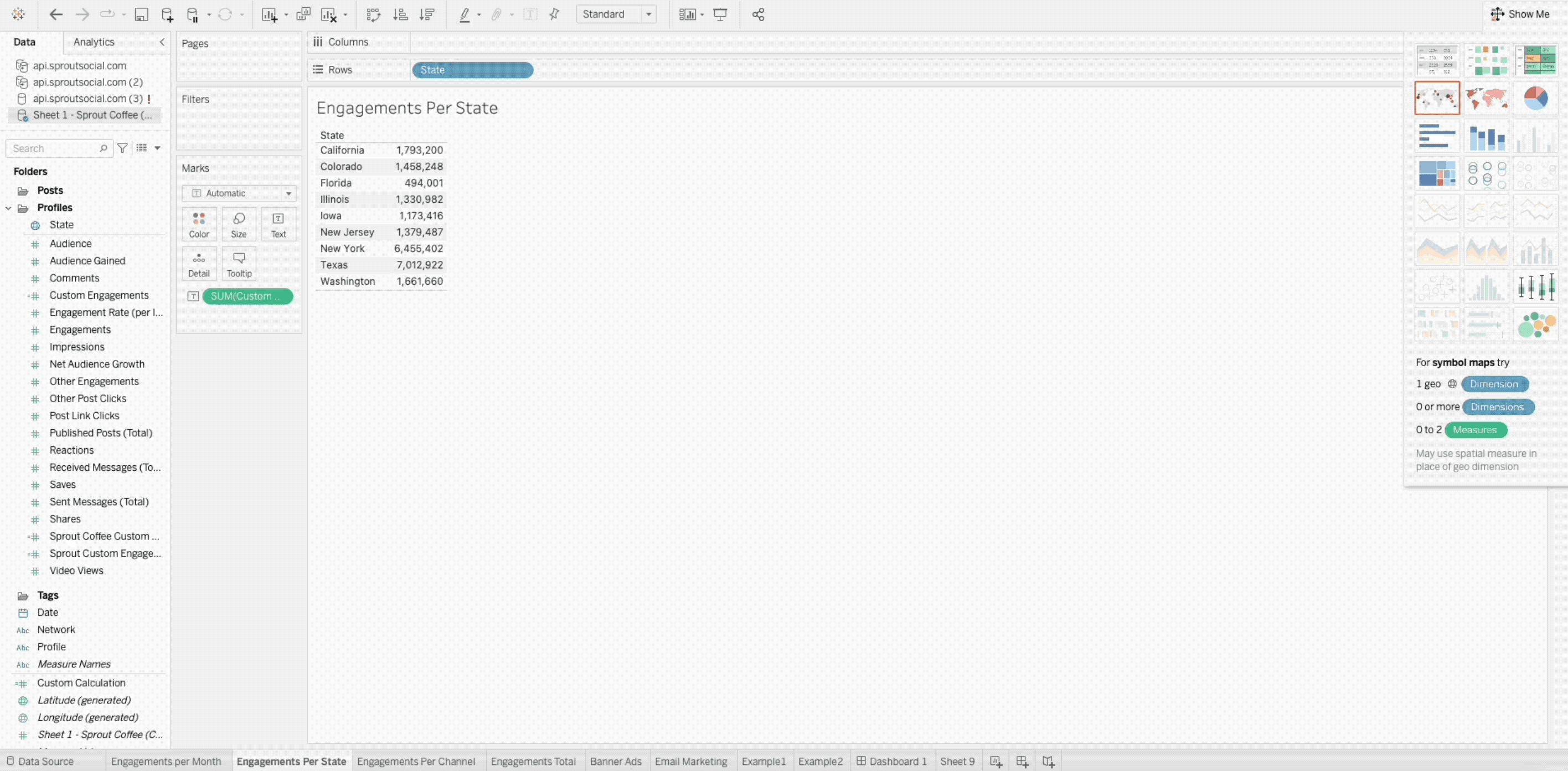Click the Redo forward arrow
Screen dimensions: 1568x771
click(81, 14)
